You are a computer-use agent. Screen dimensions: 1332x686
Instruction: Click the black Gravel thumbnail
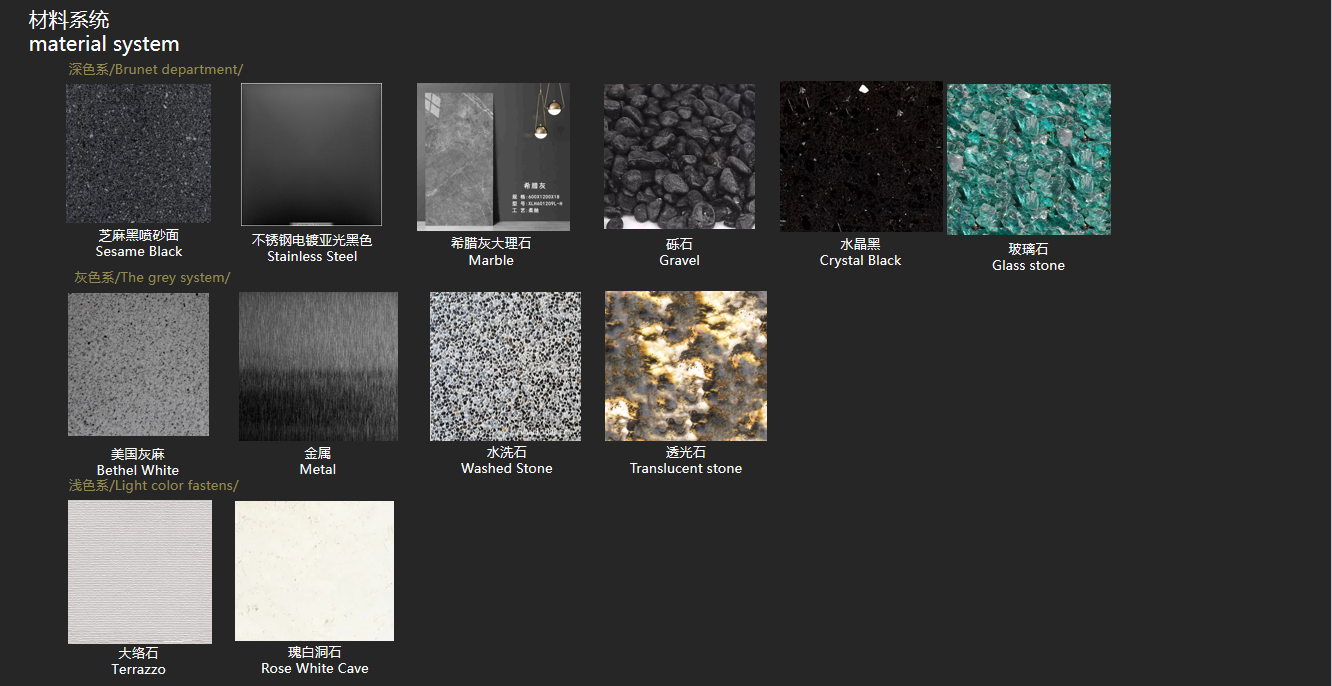coord(679,156)
